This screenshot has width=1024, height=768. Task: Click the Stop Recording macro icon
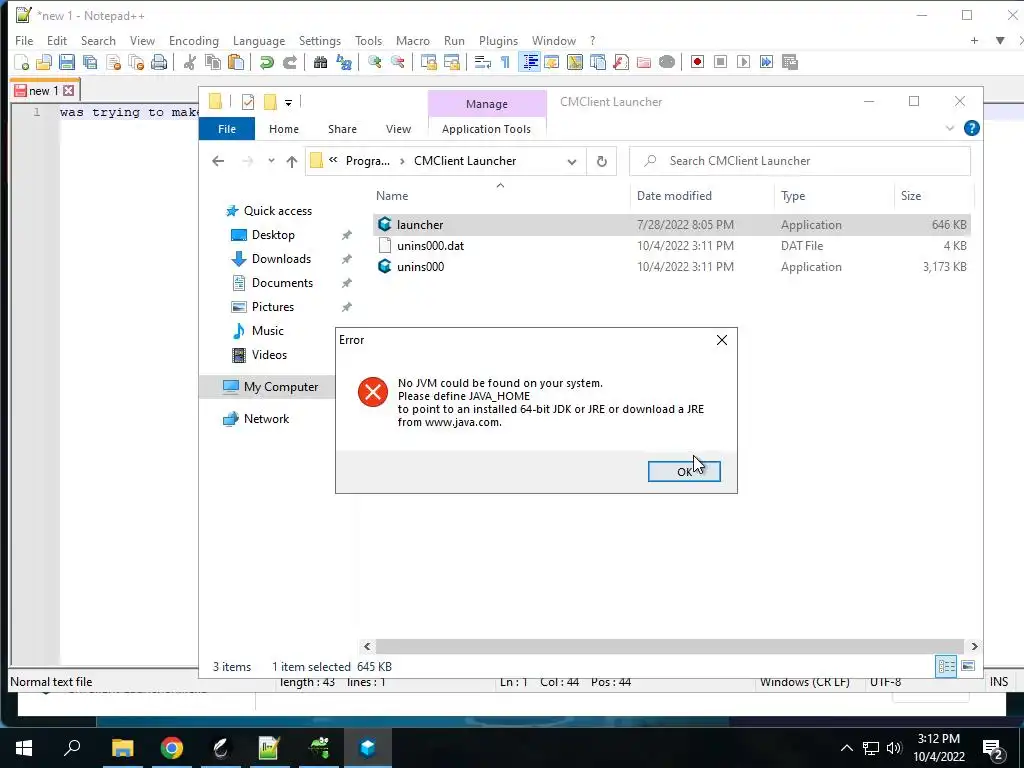(720, 62)
